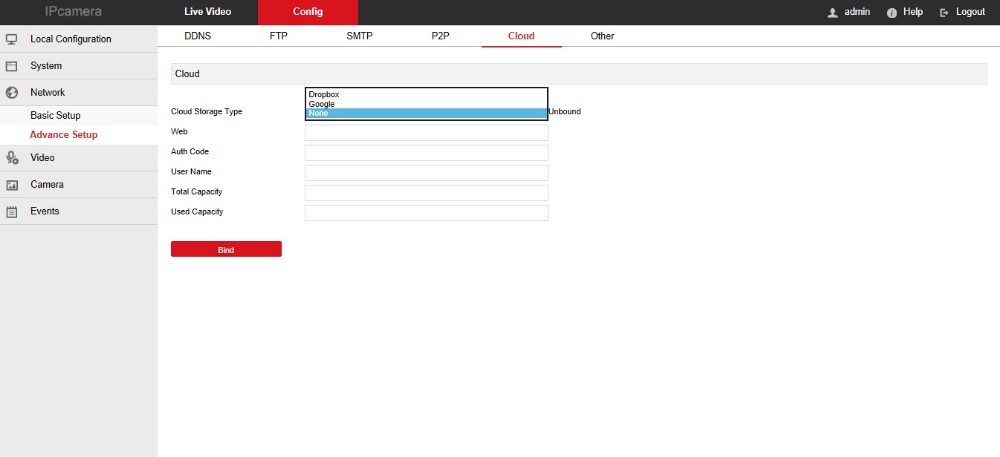Open the Help link
Screen dimensions: 1000x457
coord(913,12)
